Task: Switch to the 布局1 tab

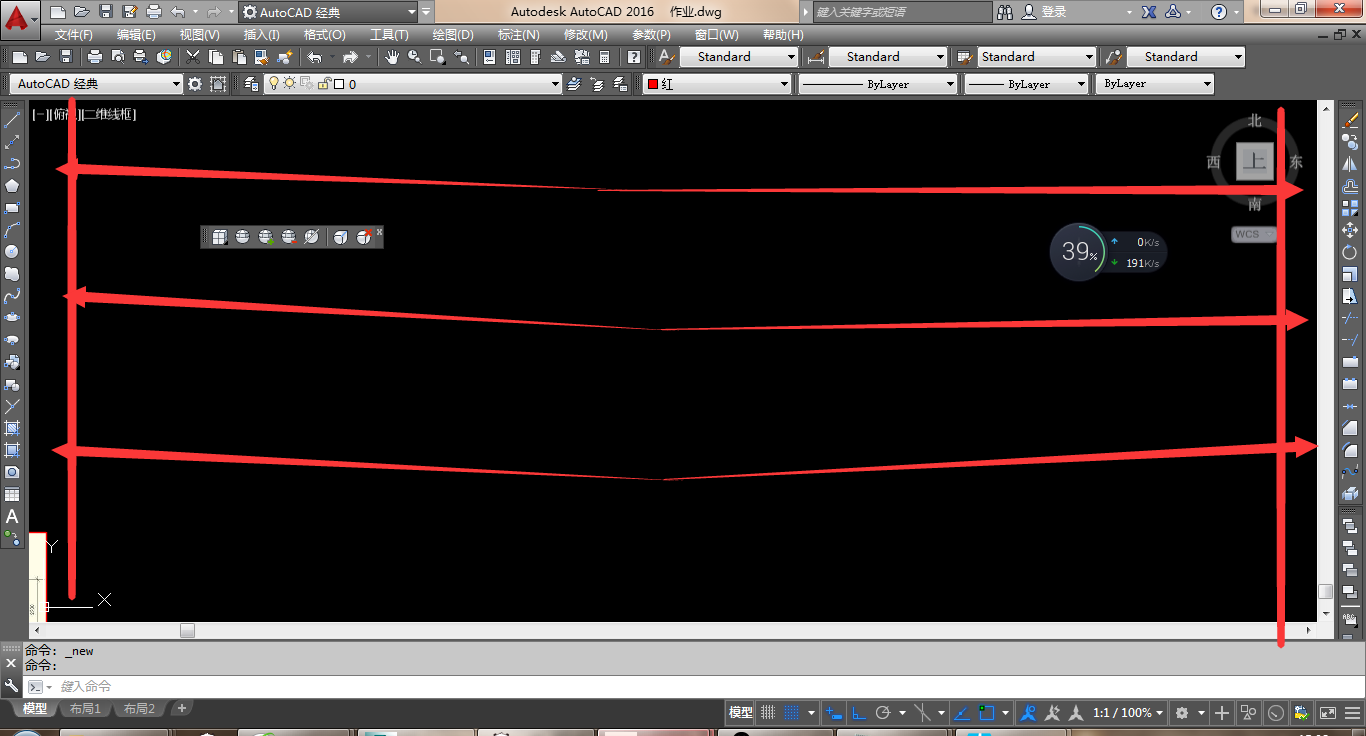Action: pos(85,709)
